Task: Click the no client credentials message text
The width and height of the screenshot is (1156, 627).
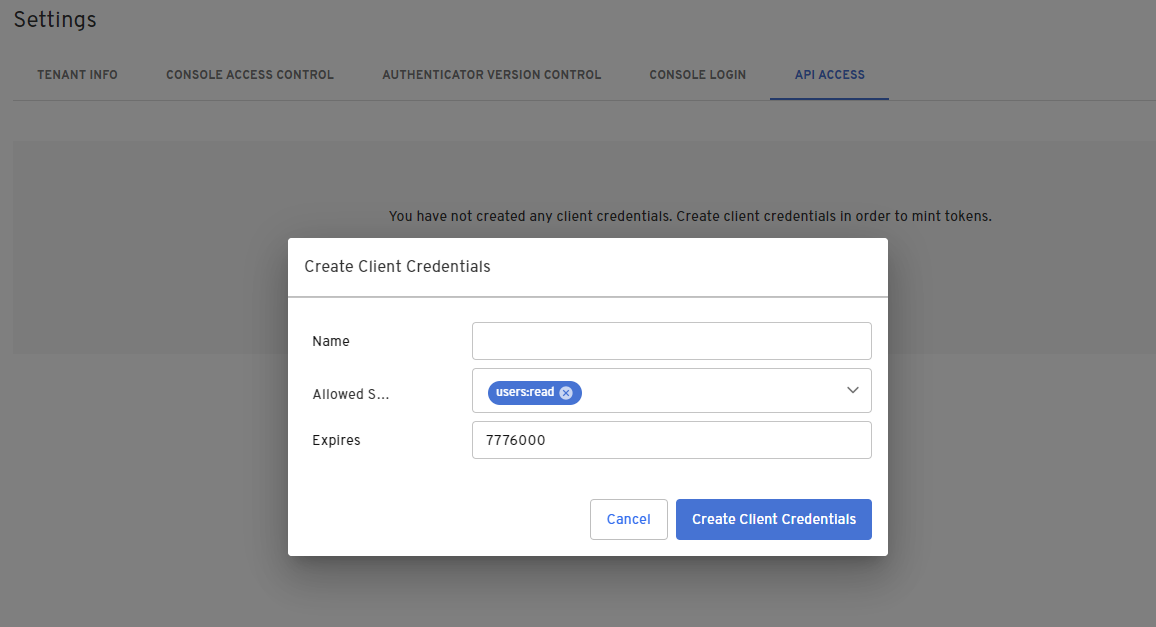Action: coord(690,216)
